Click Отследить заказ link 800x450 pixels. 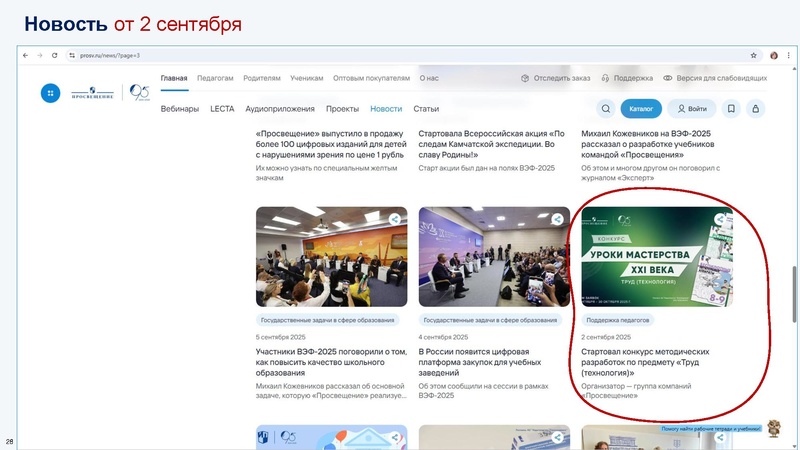tap(556, 78)
